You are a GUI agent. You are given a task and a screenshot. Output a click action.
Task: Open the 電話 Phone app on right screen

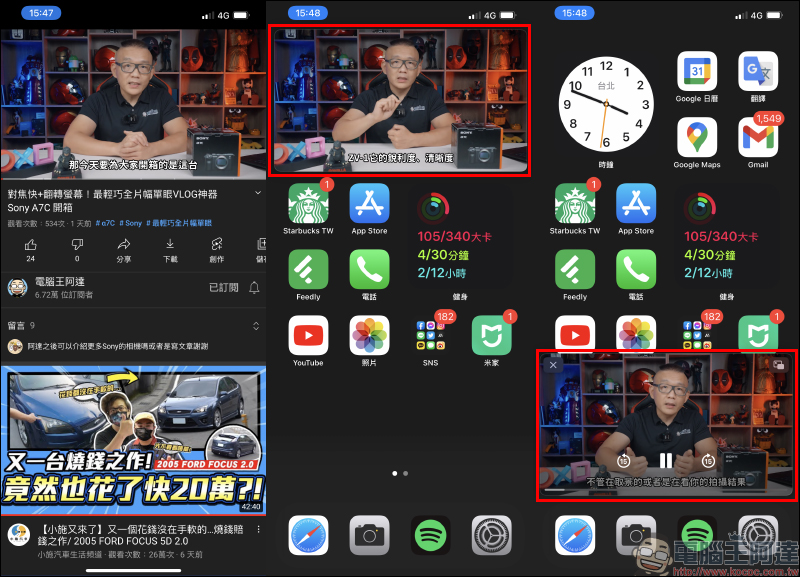(x=636, y=269)
